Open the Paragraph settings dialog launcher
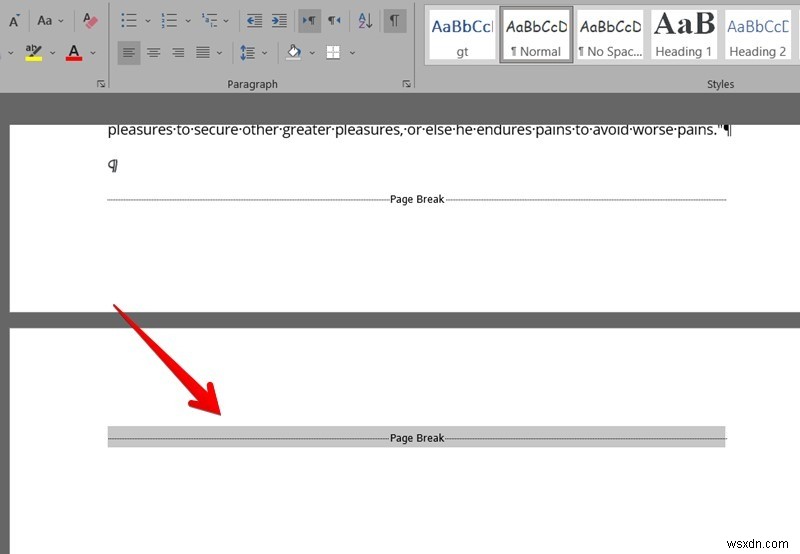 pos(407,84)
